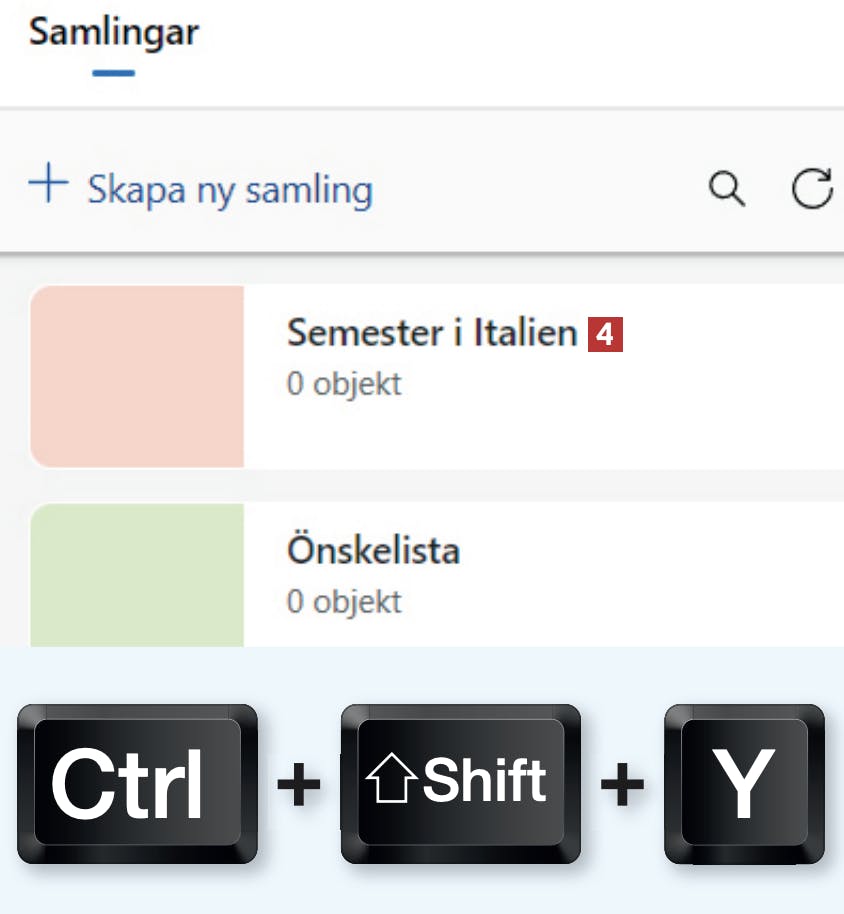Click the plus sign between Ctrl and Shift
Screen dimensions: 844x914
[299, 785]
